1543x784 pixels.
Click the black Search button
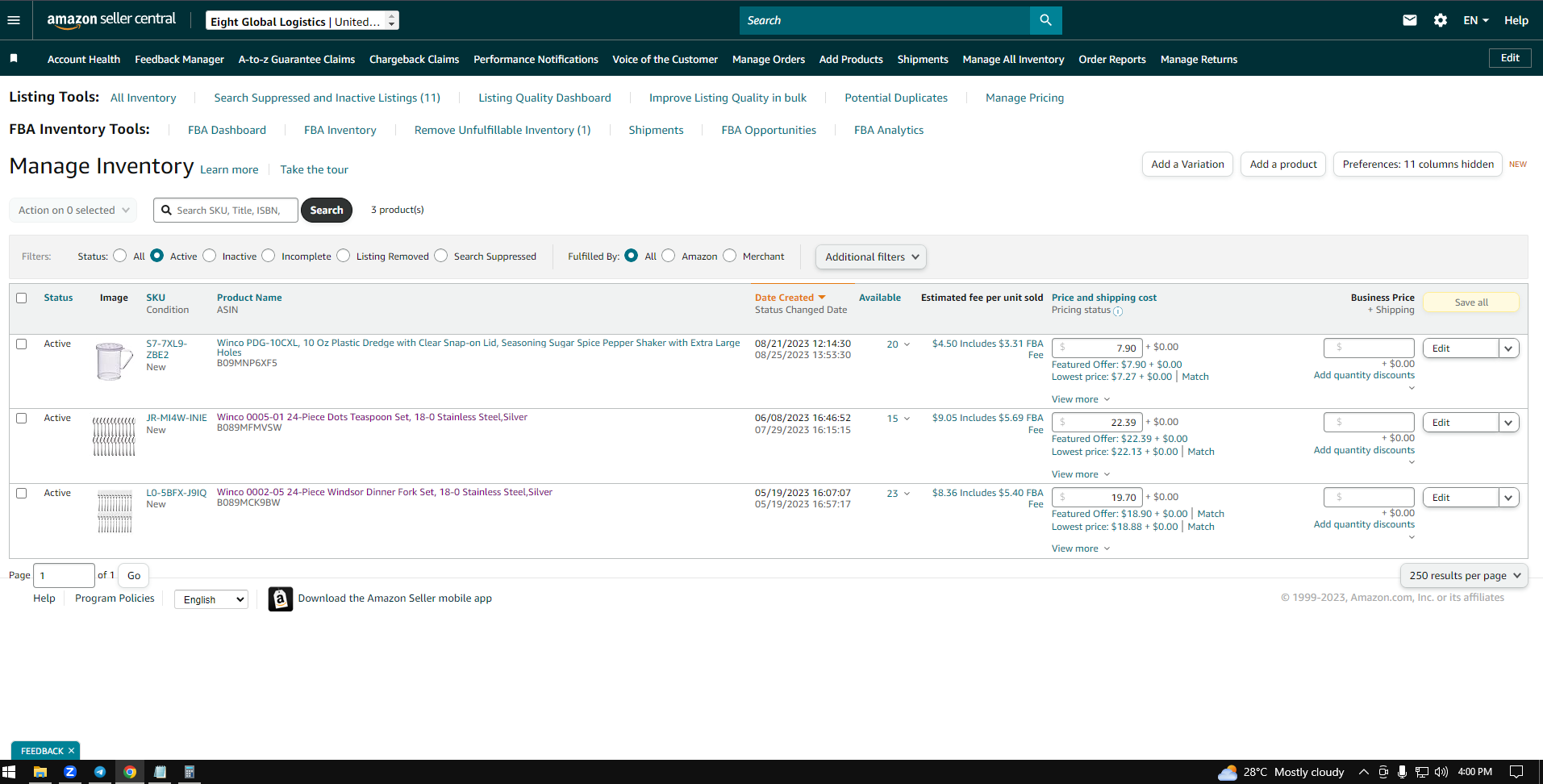click(327, 210)
